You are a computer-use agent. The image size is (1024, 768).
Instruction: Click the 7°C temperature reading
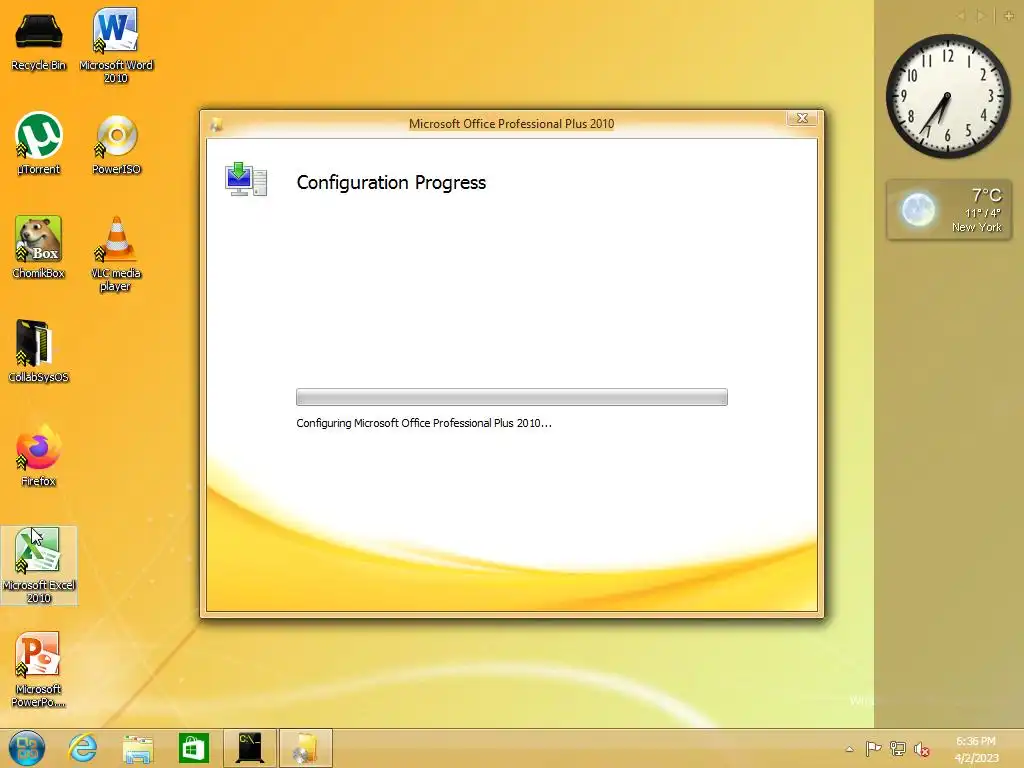(986, 195)
